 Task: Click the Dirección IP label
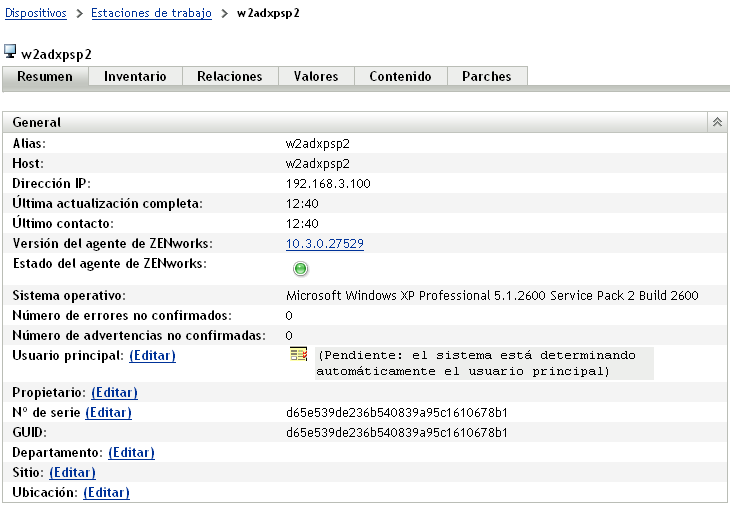click(x=51, y=183)
